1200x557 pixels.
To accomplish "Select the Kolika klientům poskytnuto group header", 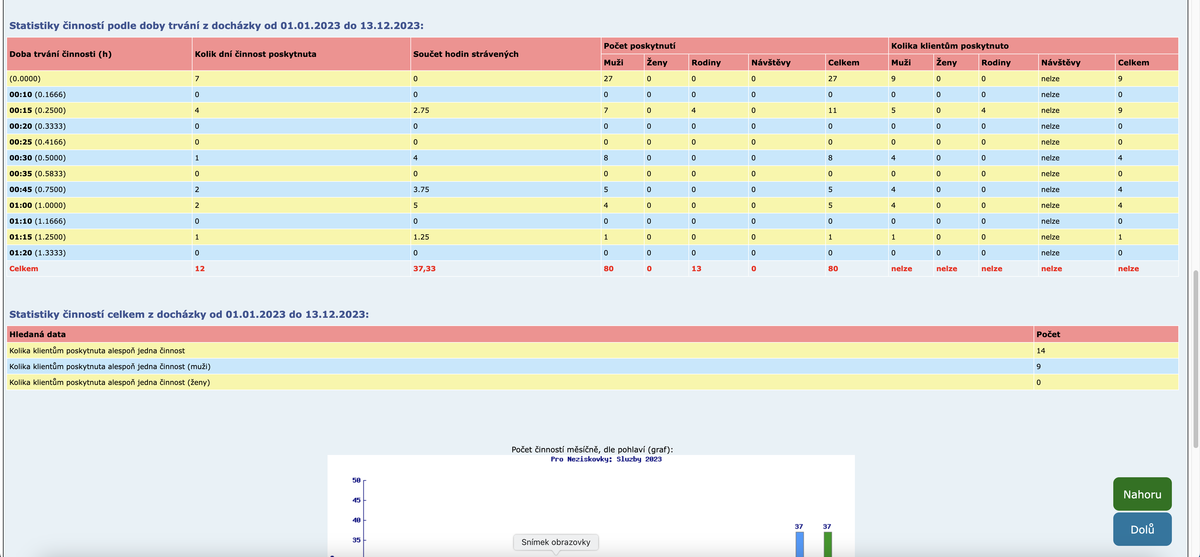I will [x=949, y=45].
